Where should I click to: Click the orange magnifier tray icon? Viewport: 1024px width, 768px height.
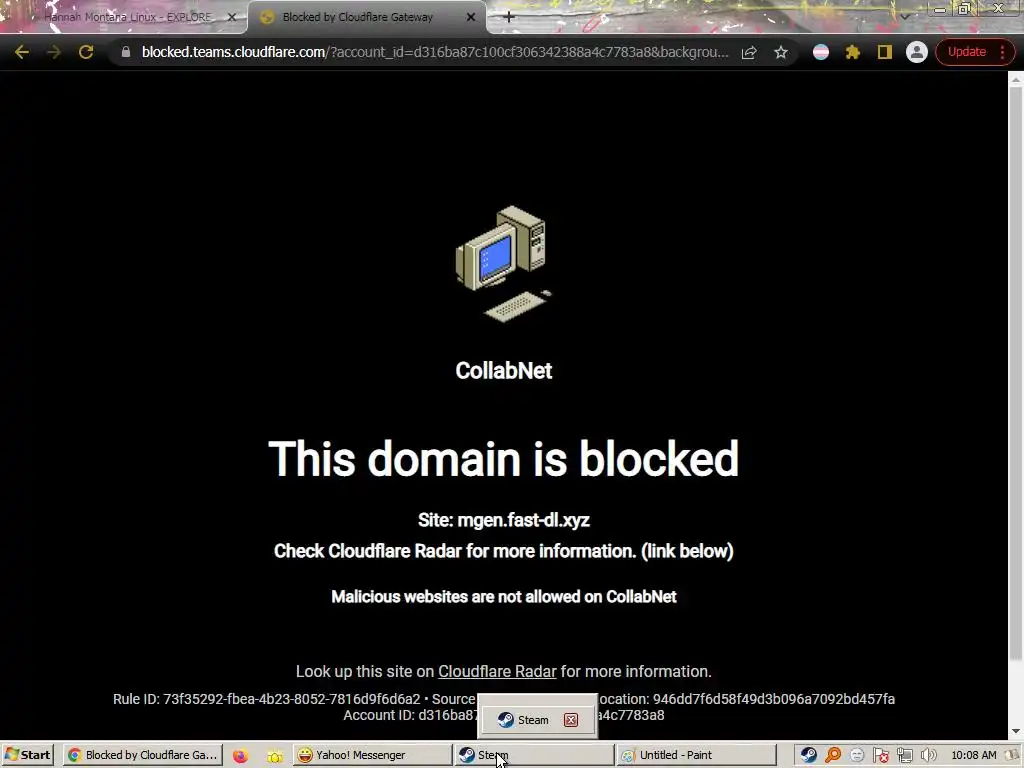pyautogui.click(x=833, y=755)
